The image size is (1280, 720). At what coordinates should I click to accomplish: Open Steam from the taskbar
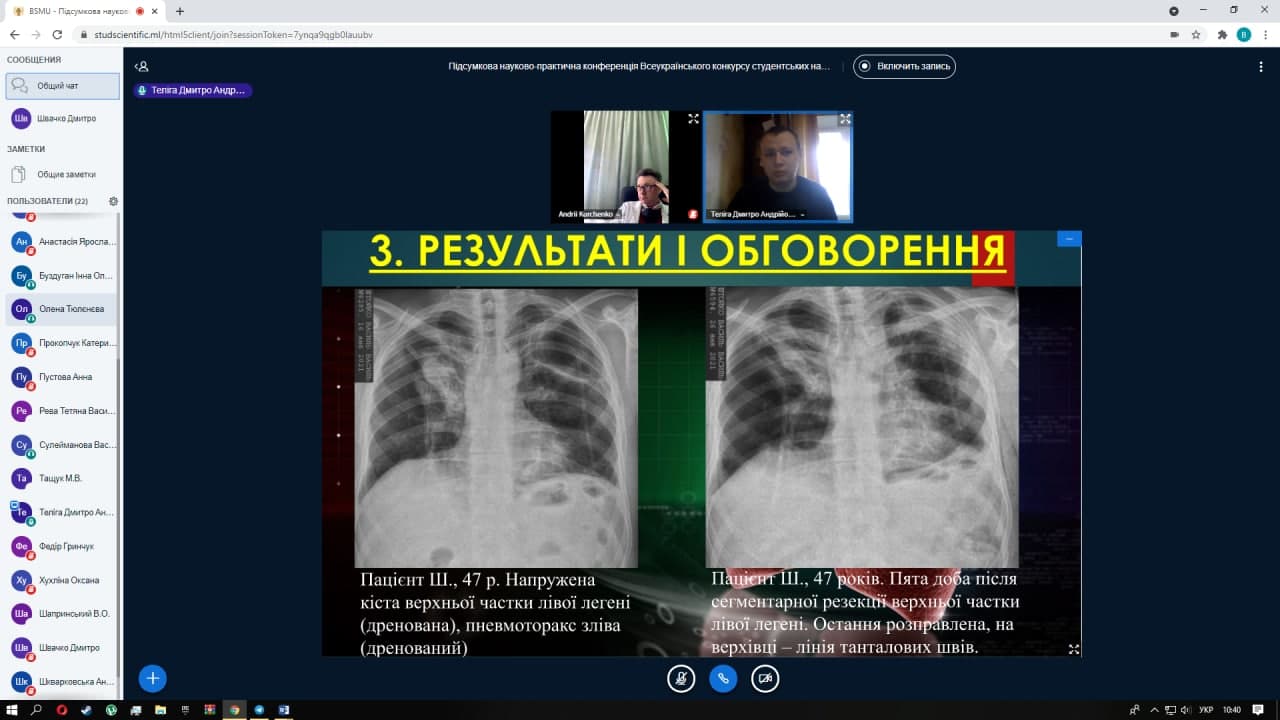[x=86, y=710]
